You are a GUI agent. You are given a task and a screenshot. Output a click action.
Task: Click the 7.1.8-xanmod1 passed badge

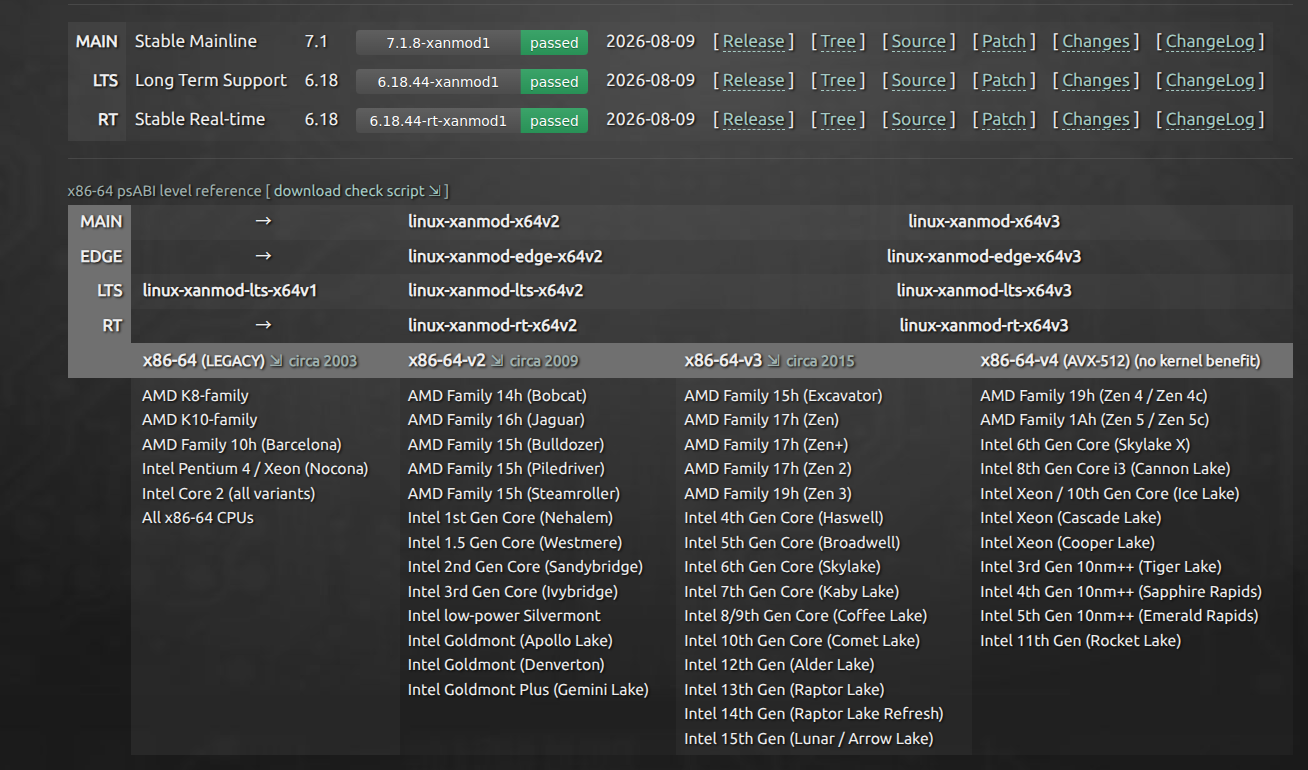tap(472, 42)
